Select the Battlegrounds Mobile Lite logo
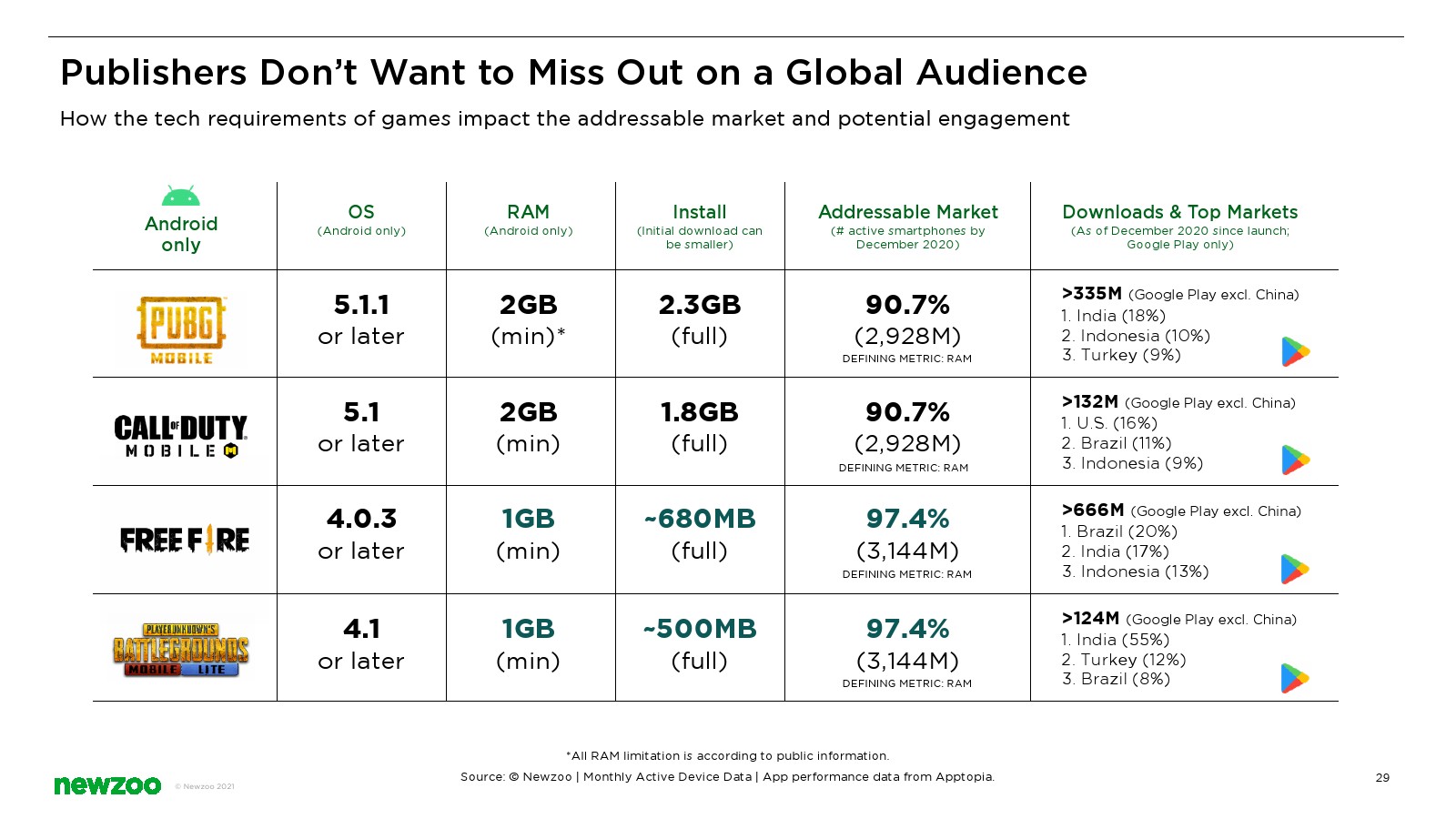Screen dimensions: 1456x819 point(181,650)
